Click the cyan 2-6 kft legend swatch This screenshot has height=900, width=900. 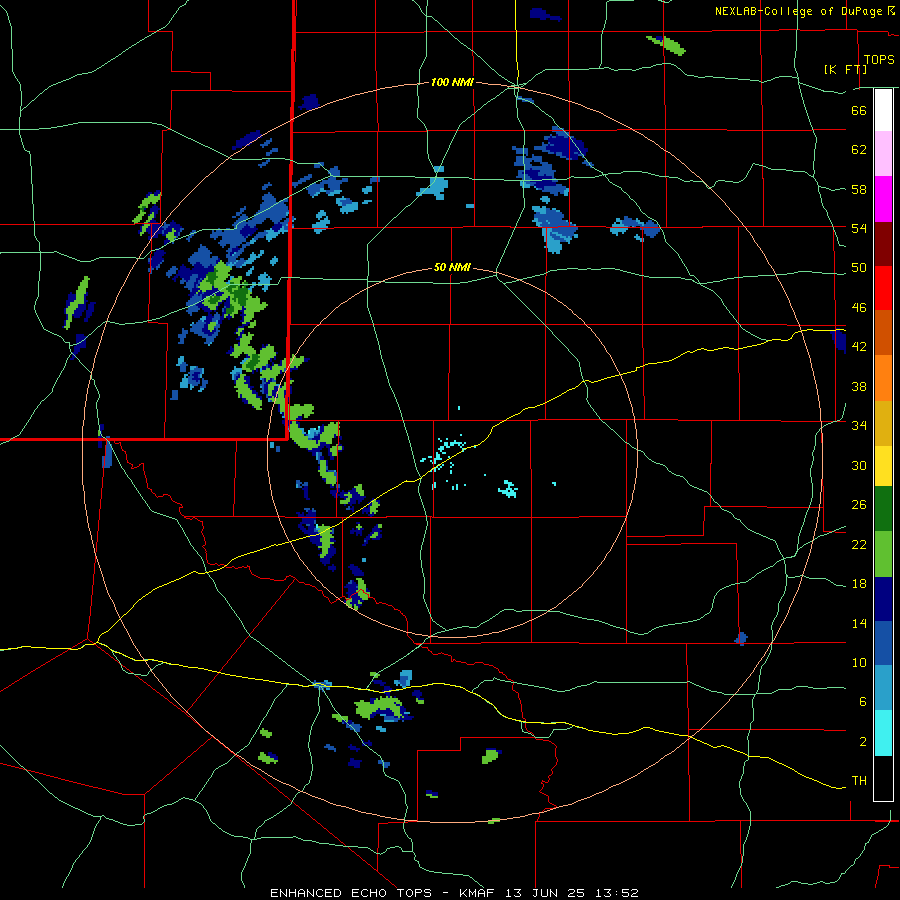coord(883,733)
